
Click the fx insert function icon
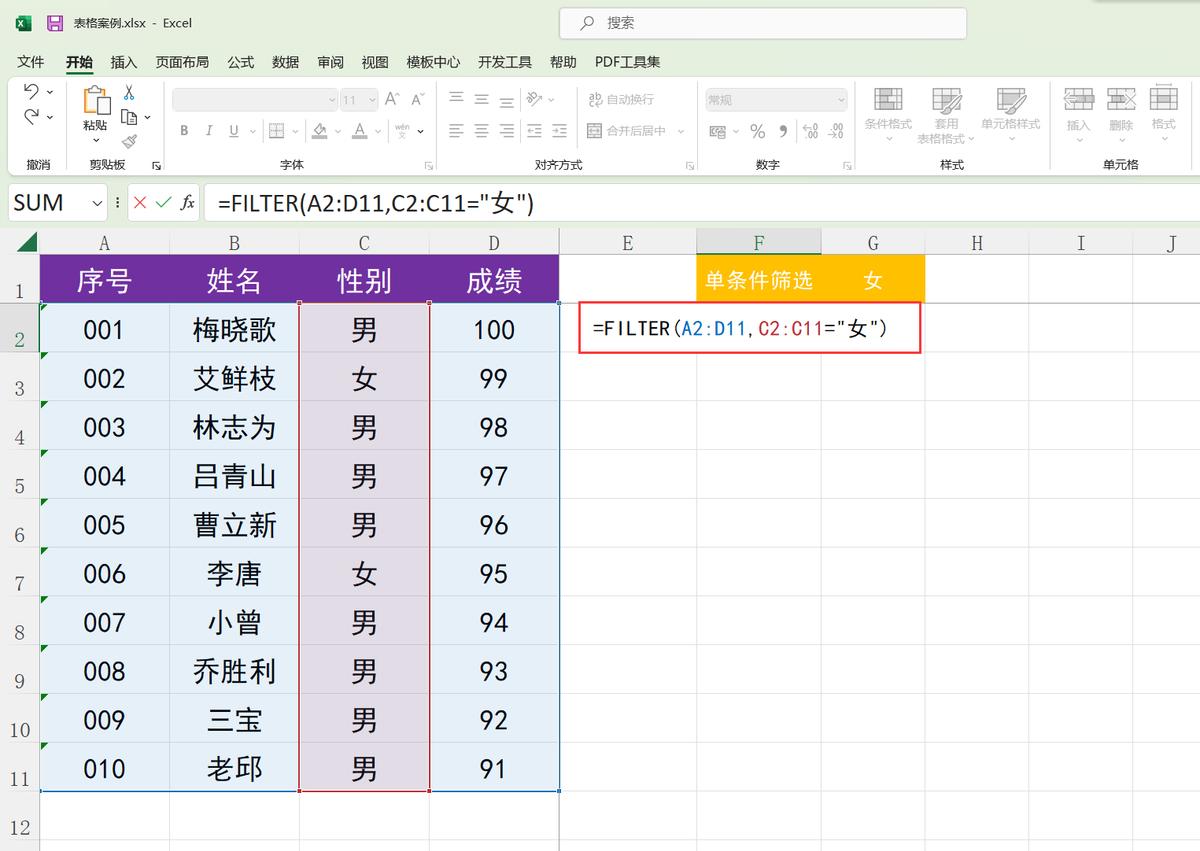click(190, 203)
